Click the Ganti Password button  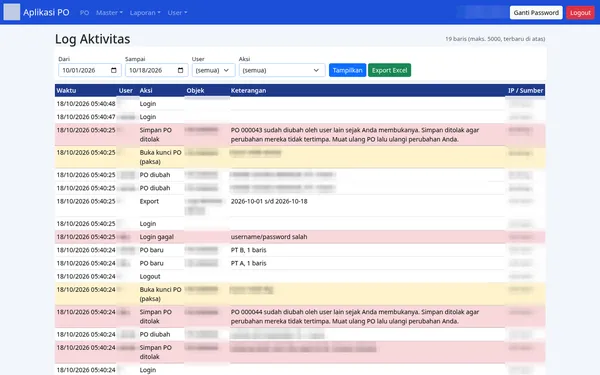tap(536, 13)
